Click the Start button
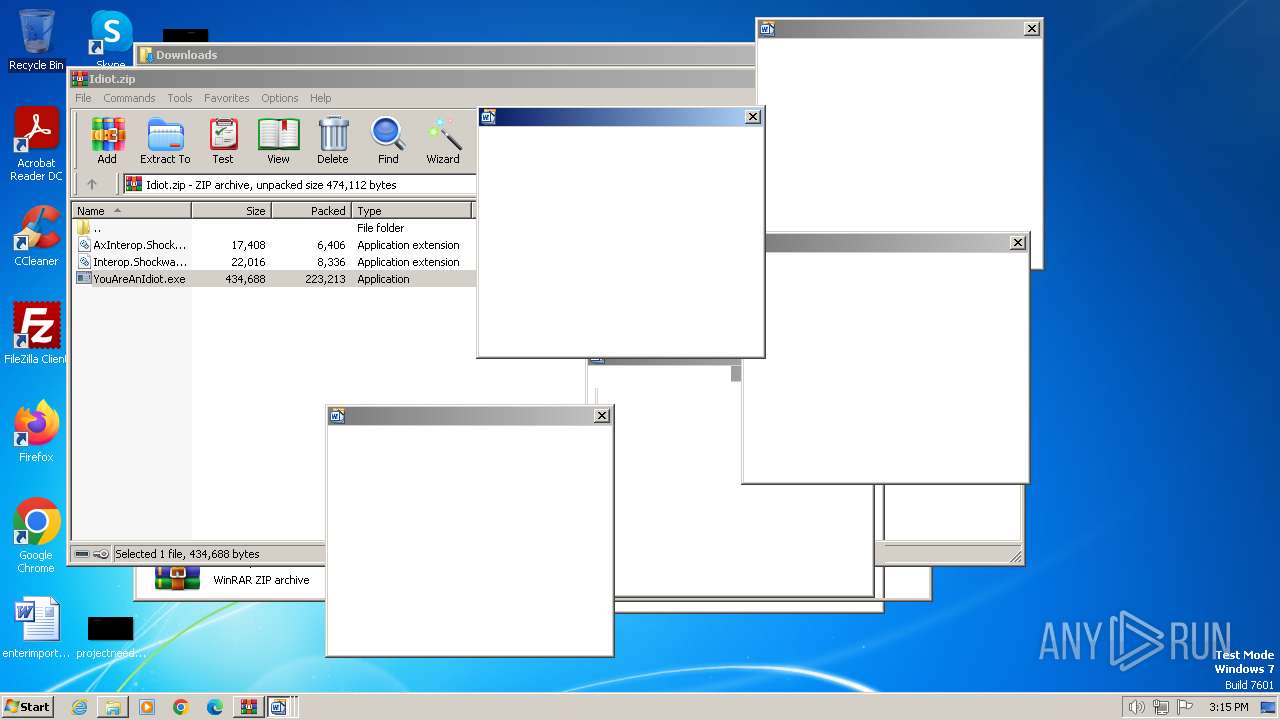 pos(27,706)
